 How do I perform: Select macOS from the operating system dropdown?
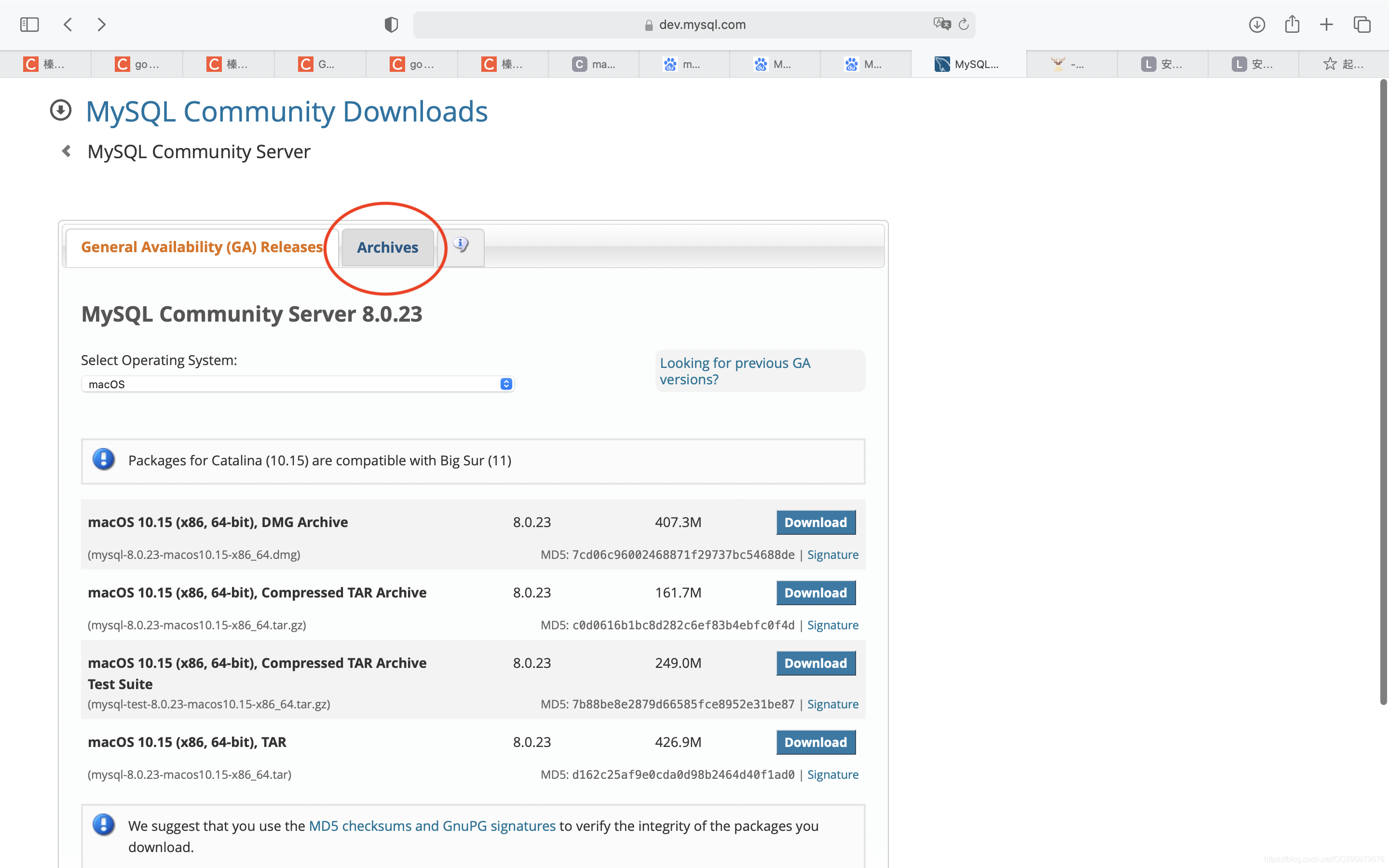point(296,383)
